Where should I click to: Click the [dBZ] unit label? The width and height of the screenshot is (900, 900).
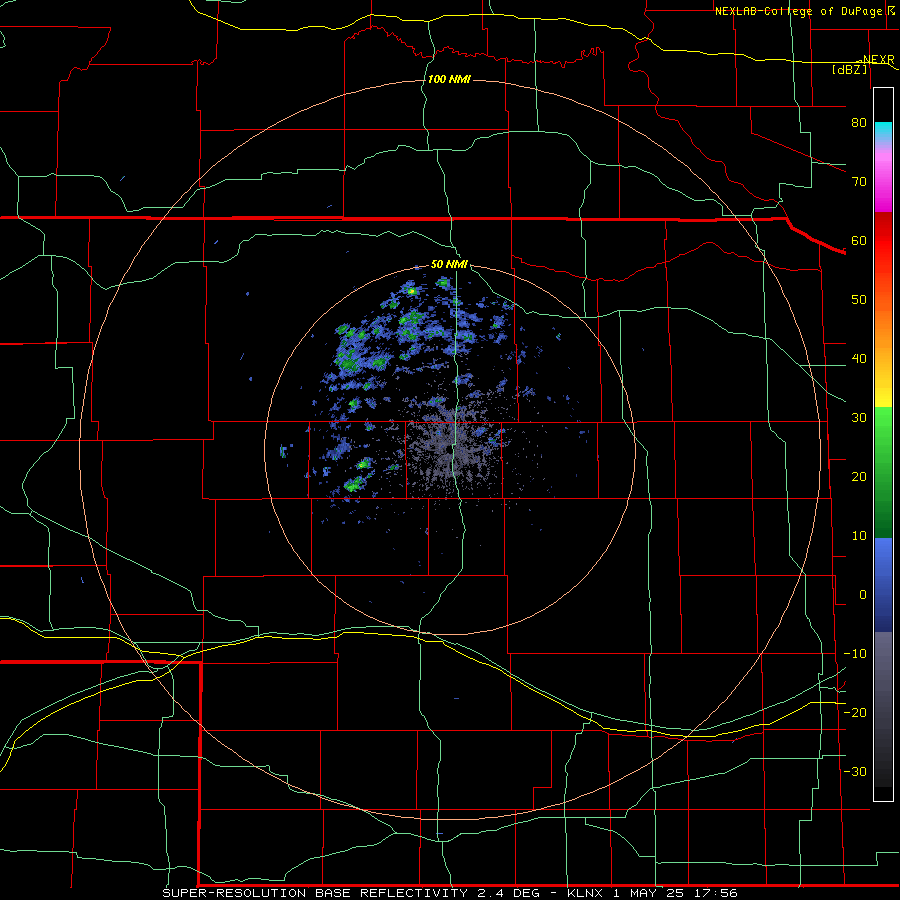(849, 69)
